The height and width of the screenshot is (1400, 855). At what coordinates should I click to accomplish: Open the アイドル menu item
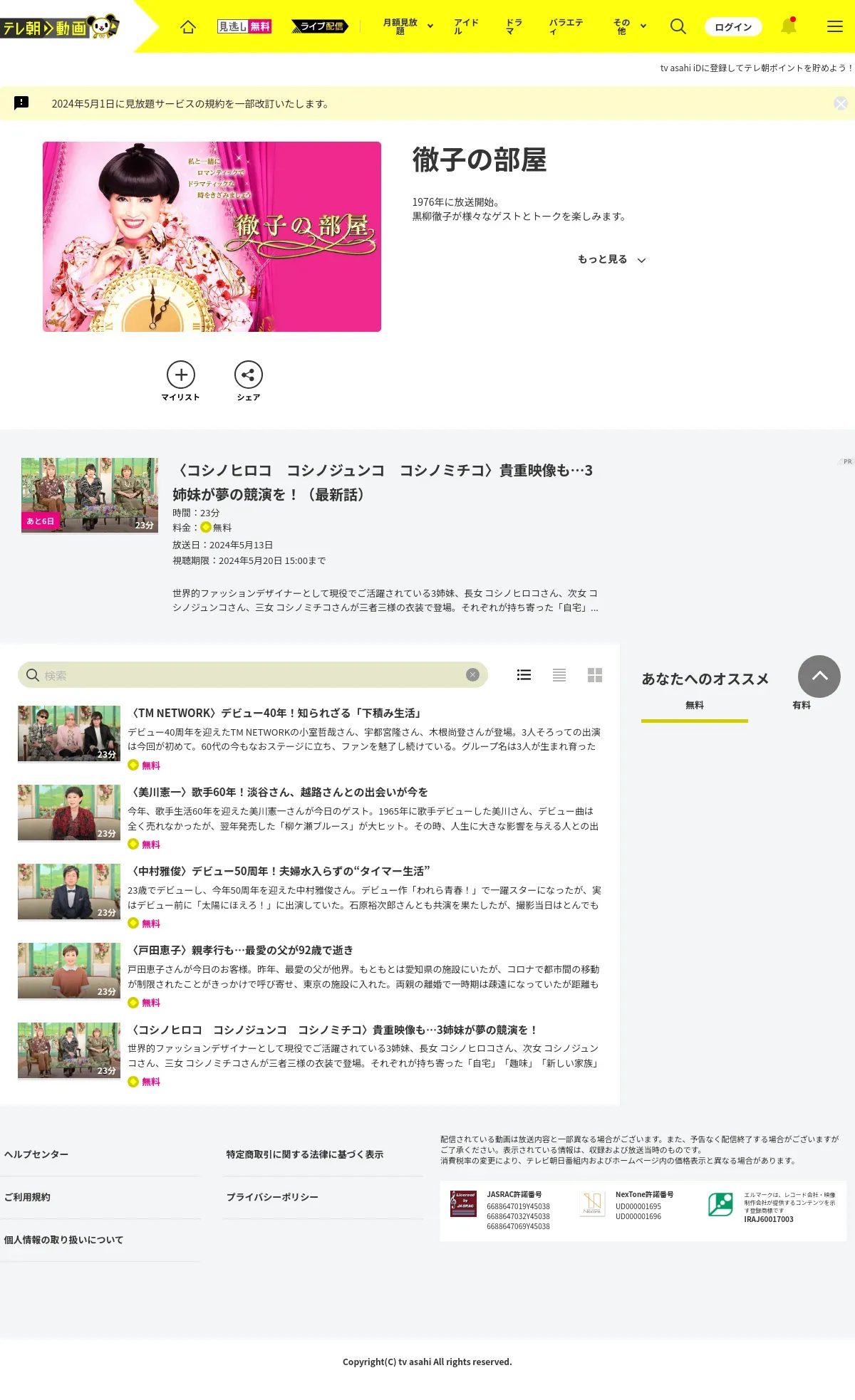[466, 26]
